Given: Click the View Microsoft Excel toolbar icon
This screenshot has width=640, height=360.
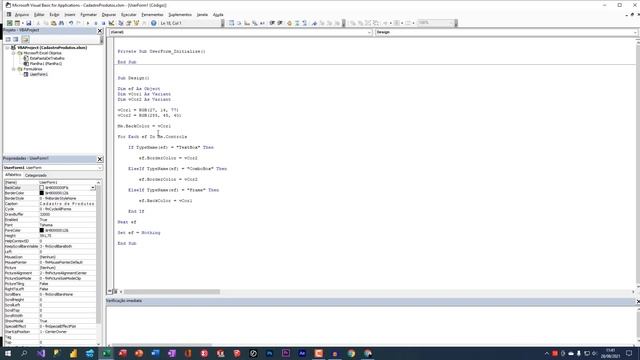Looking at the screenshot, I should point(9,23).
